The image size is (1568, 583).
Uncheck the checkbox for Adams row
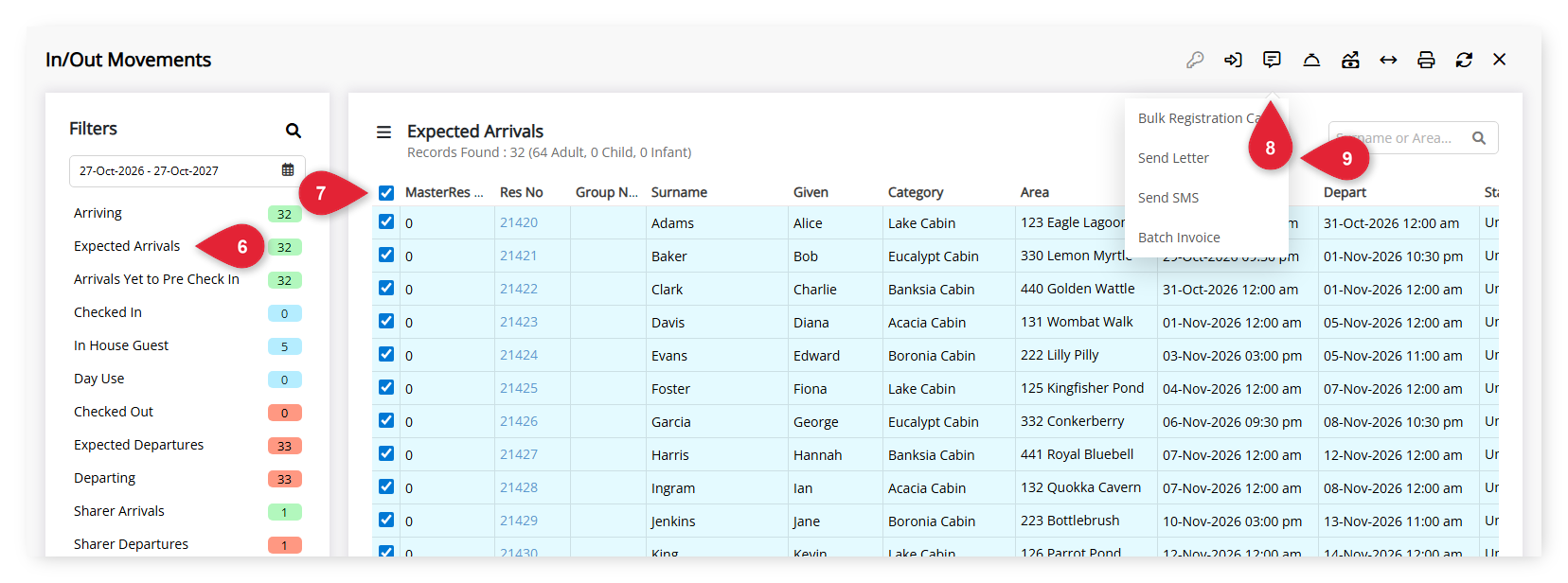[x=386, y=221]
